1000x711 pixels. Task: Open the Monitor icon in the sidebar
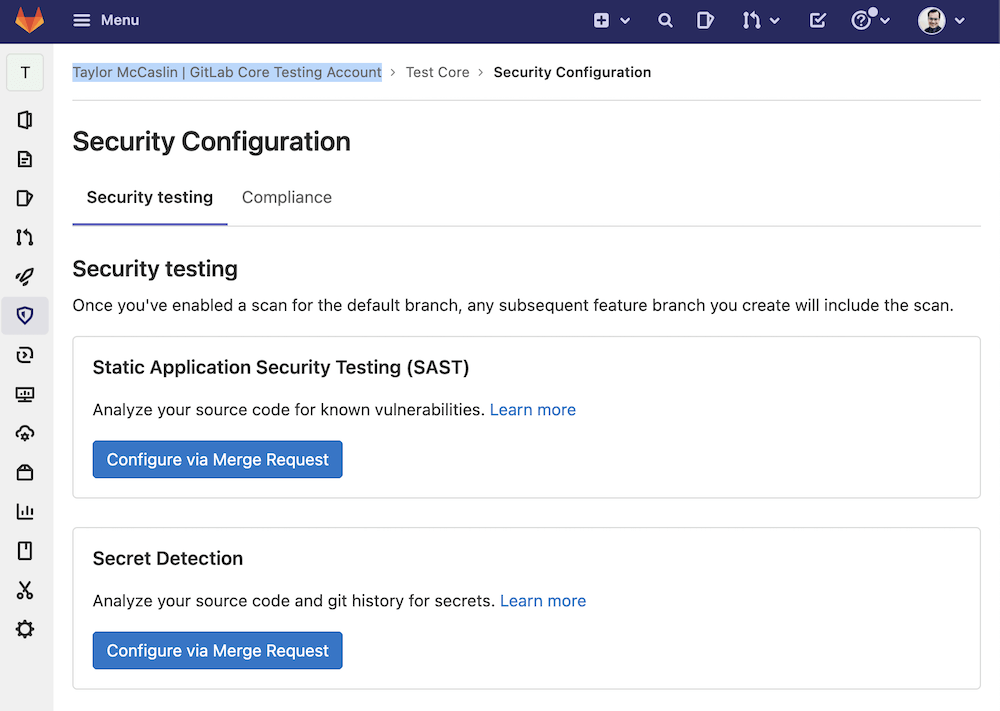tap(25, 394)
